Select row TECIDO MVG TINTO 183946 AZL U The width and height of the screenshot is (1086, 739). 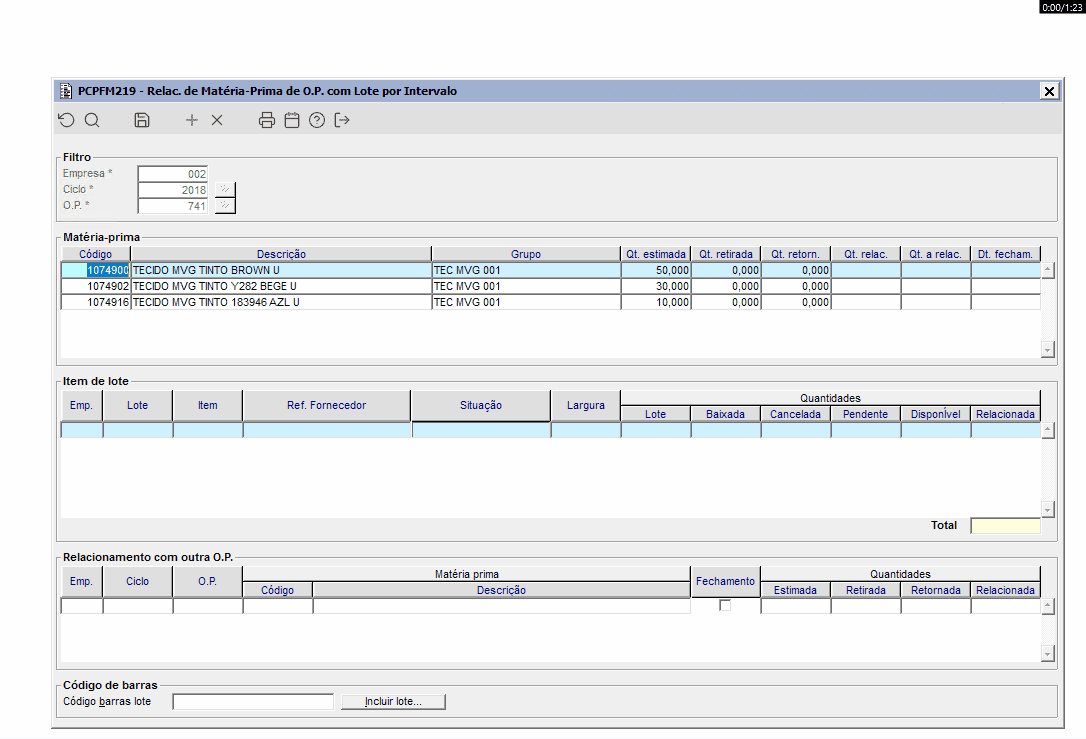pos(551,302)
